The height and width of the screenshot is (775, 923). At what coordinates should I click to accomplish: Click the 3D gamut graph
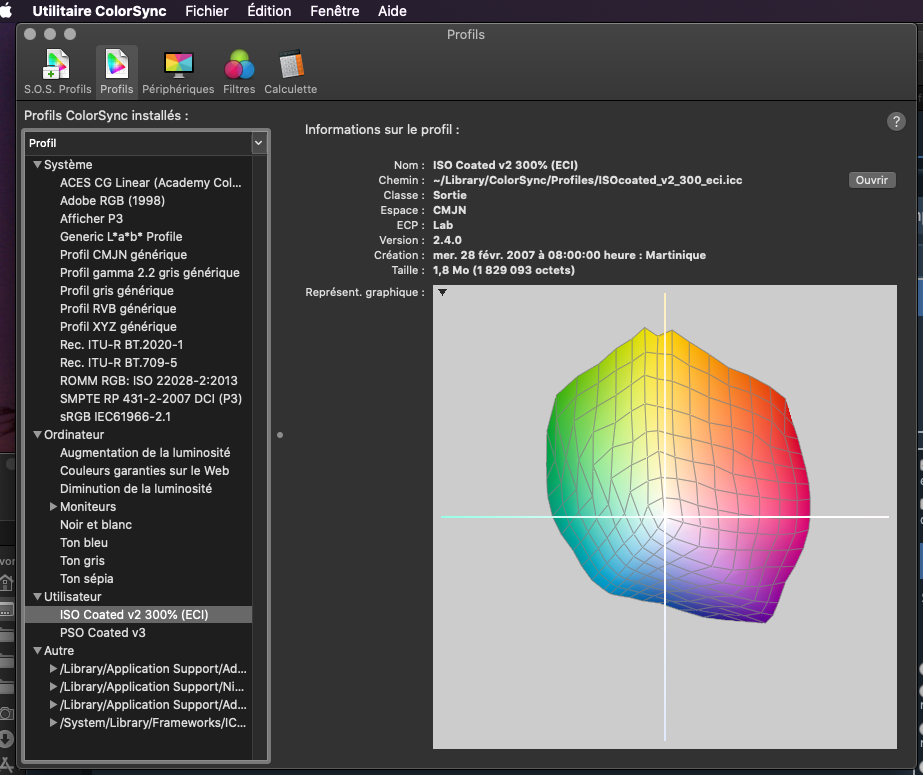pos(665,517)
